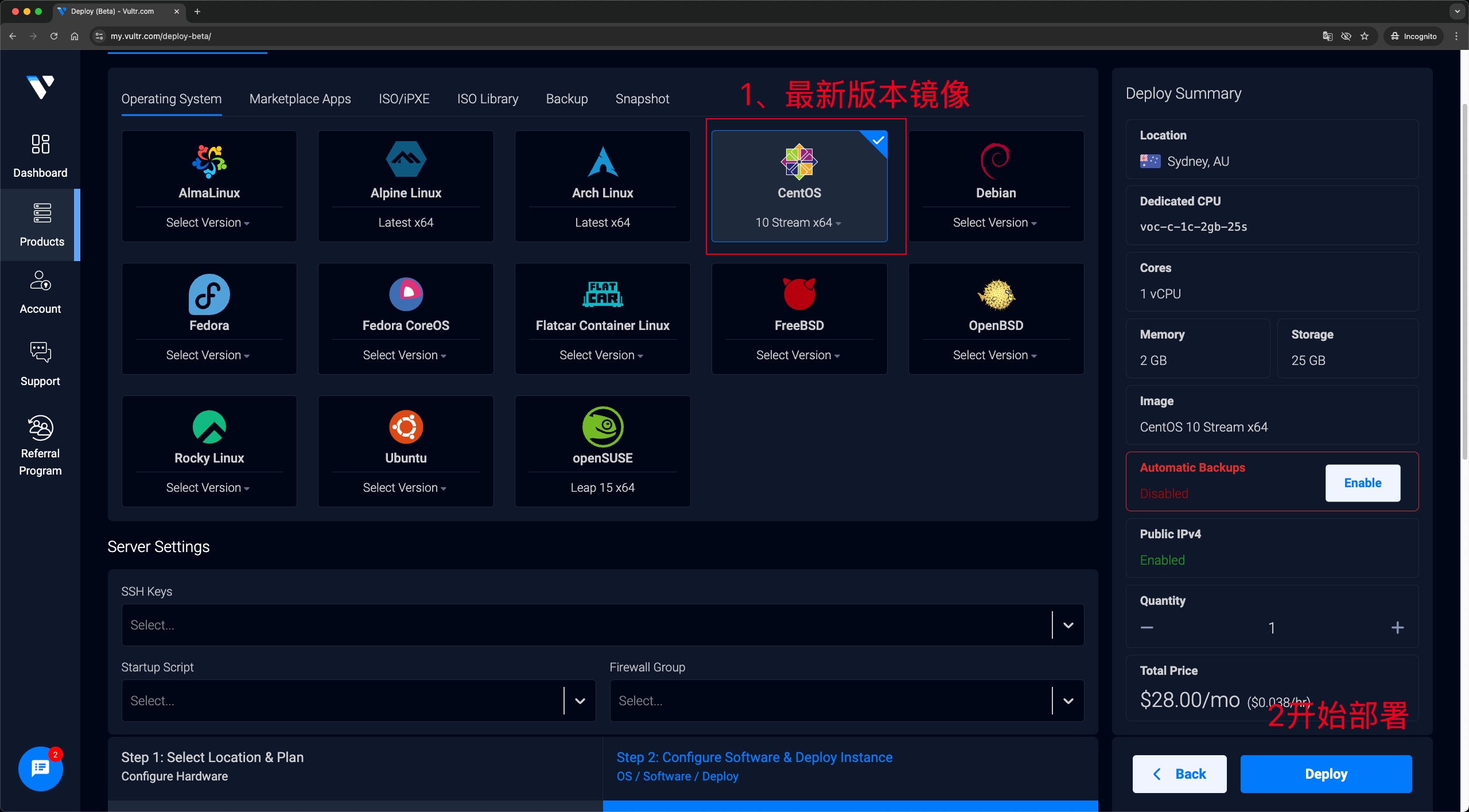Click the Vultr logo
The width and height of the screenshot is (1469, 812).
[x=40, y=87]
